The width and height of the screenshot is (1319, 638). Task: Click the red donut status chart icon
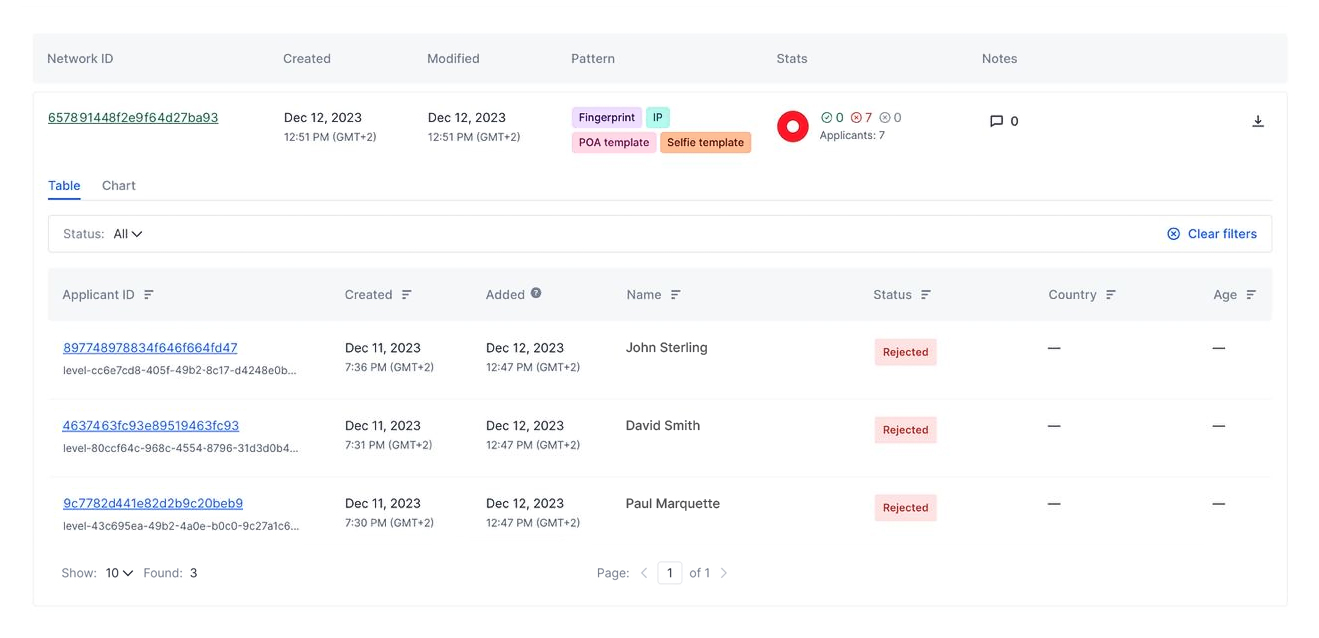click(792, 126)
